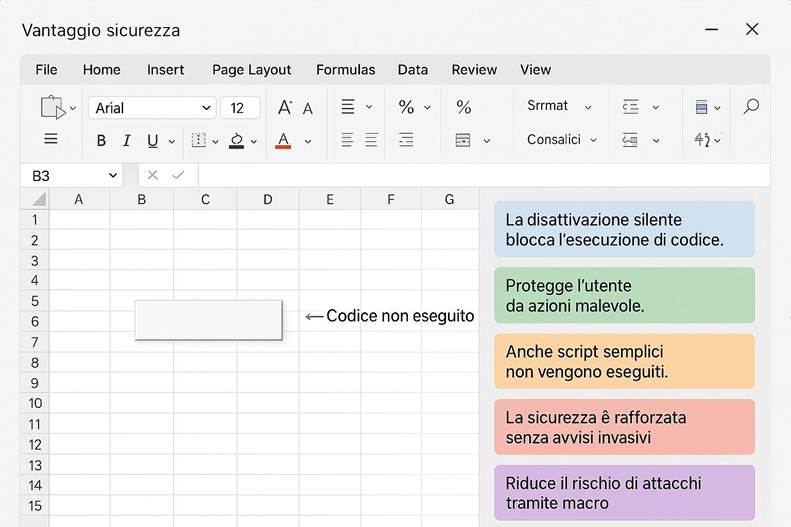This screenshot has width=791, height=527.
Task: Click the 'Codice non eseguito' label
Action: pyautogui.click(x=400, y=316)
